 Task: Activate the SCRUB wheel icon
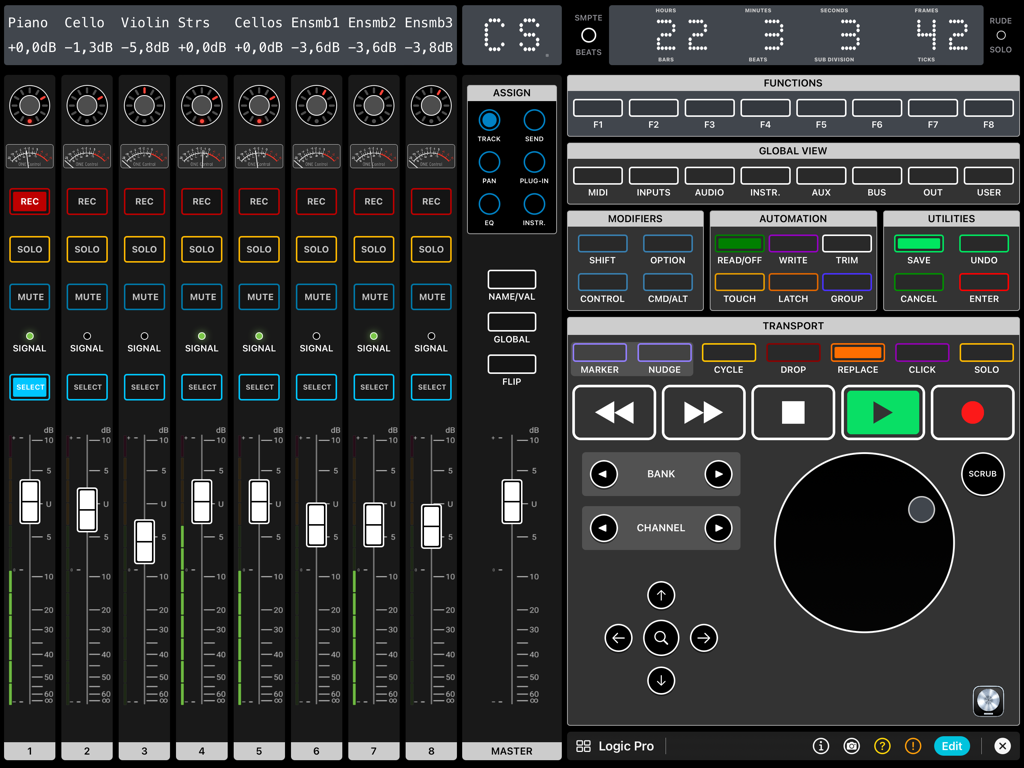tap(982, 474)
